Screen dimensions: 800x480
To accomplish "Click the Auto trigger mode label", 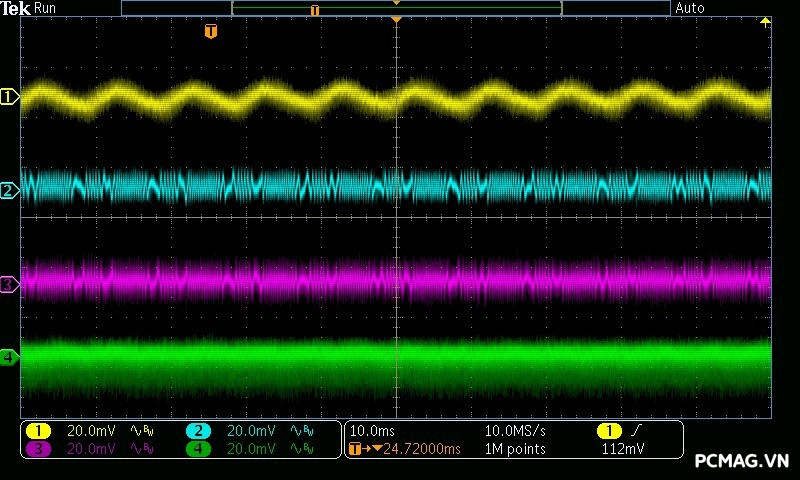I will tap(690, 8).
